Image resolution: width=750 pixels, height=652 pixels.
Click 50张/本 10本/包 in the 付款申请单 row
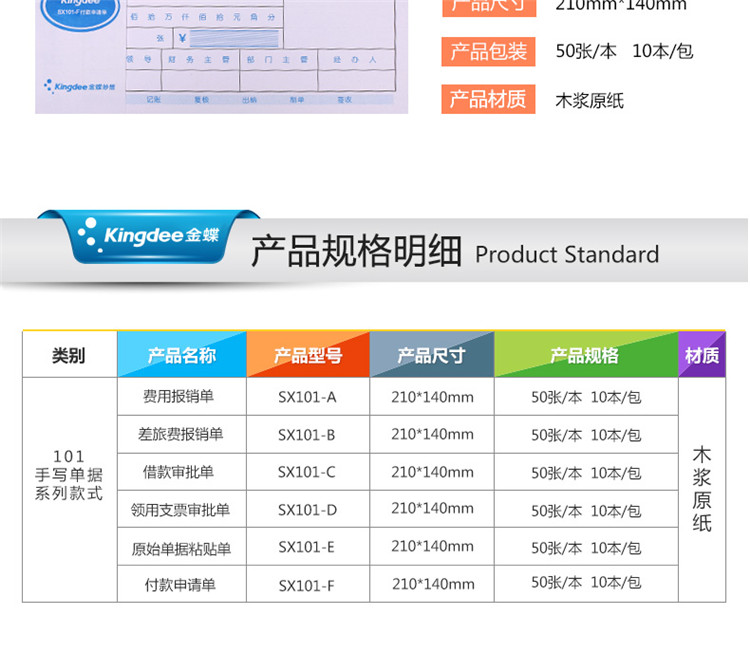586,582
